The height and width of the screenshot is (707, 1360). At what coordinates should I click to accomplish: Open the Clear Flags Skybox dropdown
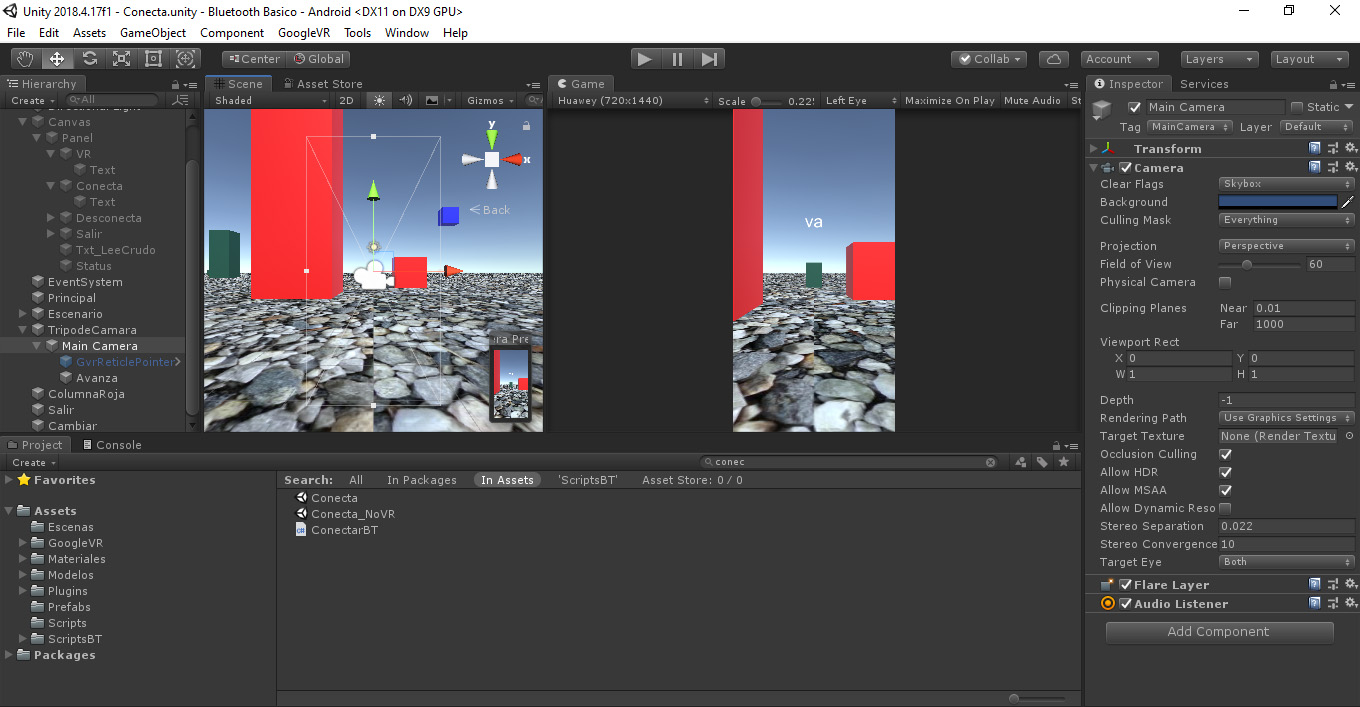pos(1286,184)
